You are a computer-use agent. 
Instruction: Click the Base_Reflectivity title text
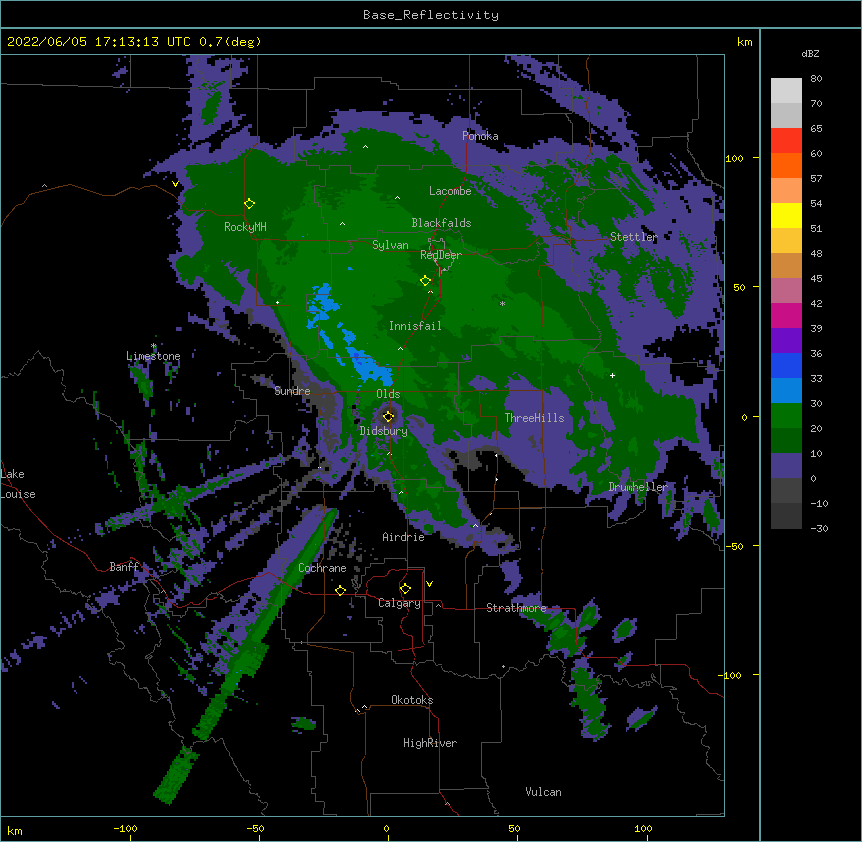tap(431, 15)
